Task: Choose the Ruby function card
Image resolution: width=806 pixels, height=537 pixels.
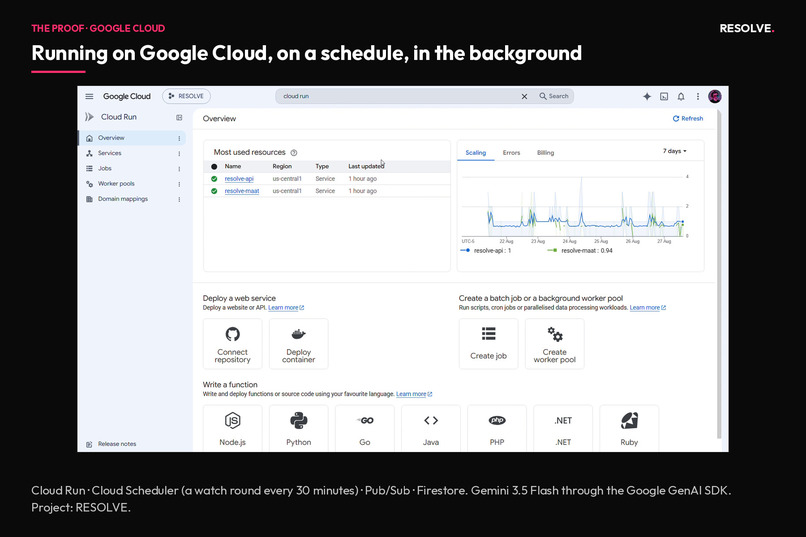Action: click(x=629, y=429)
